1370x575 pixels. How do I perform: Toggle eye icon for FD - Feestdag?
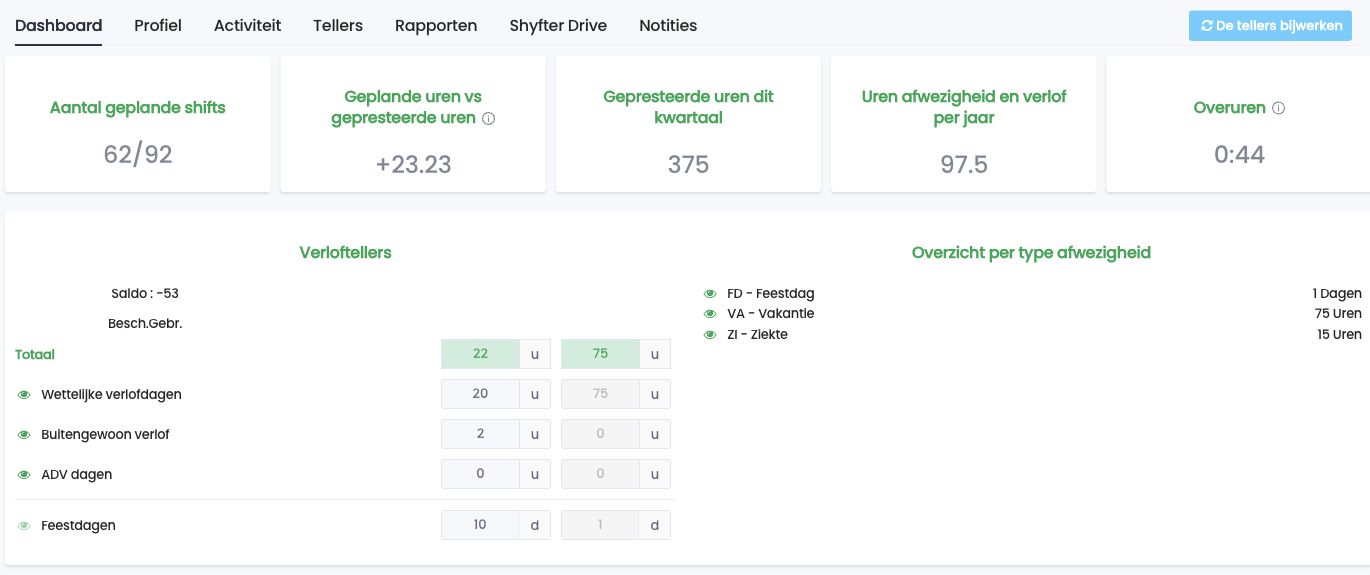click(711, 294)
